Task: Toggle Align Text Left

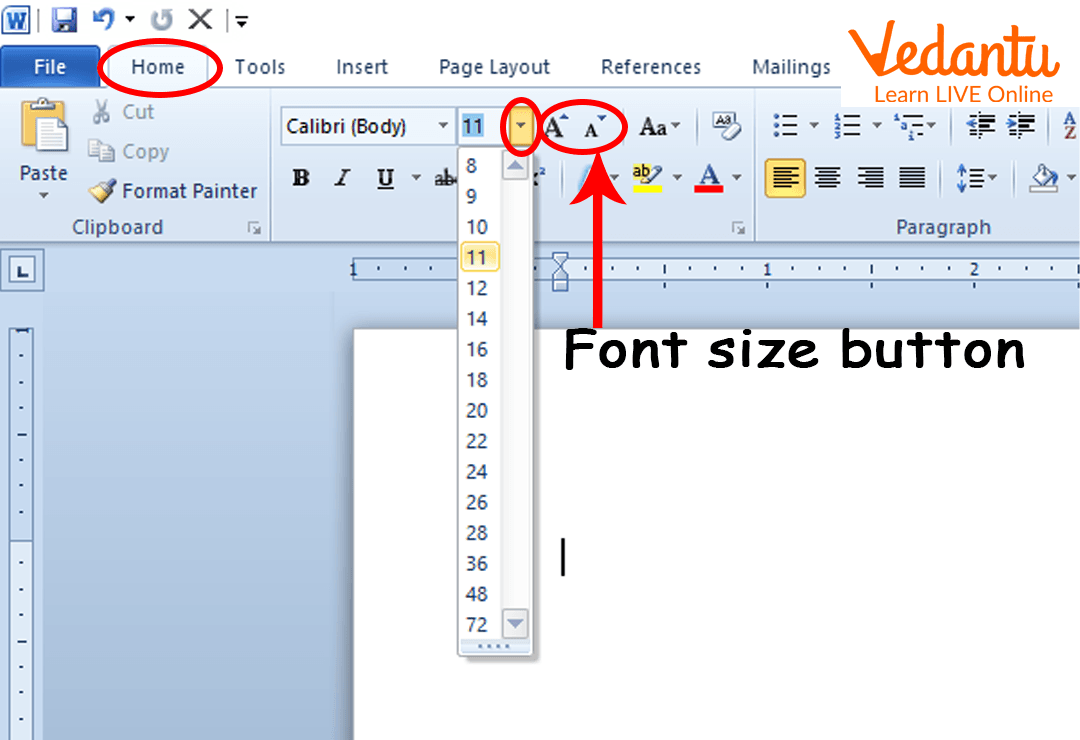Action: coord(785,179)
